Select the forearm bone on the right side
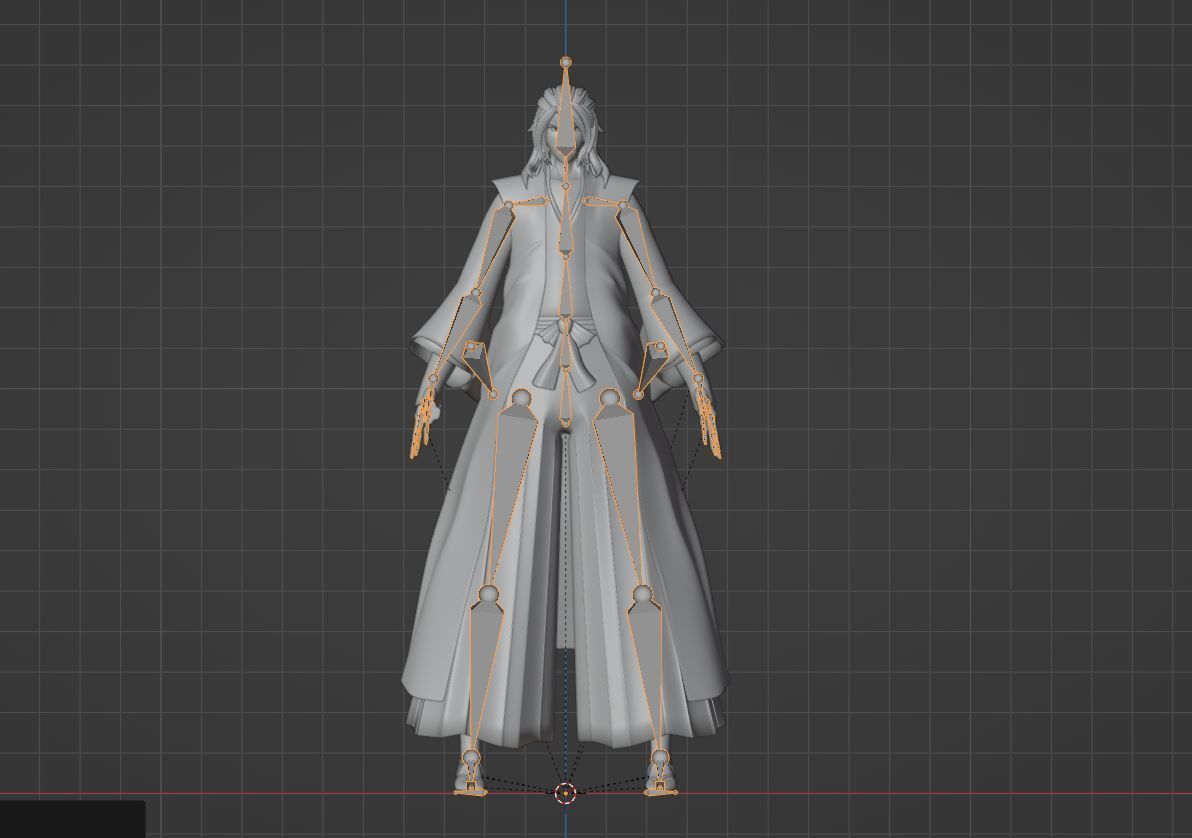Screen dimensions: 1192x838 (x=676, y=333)
